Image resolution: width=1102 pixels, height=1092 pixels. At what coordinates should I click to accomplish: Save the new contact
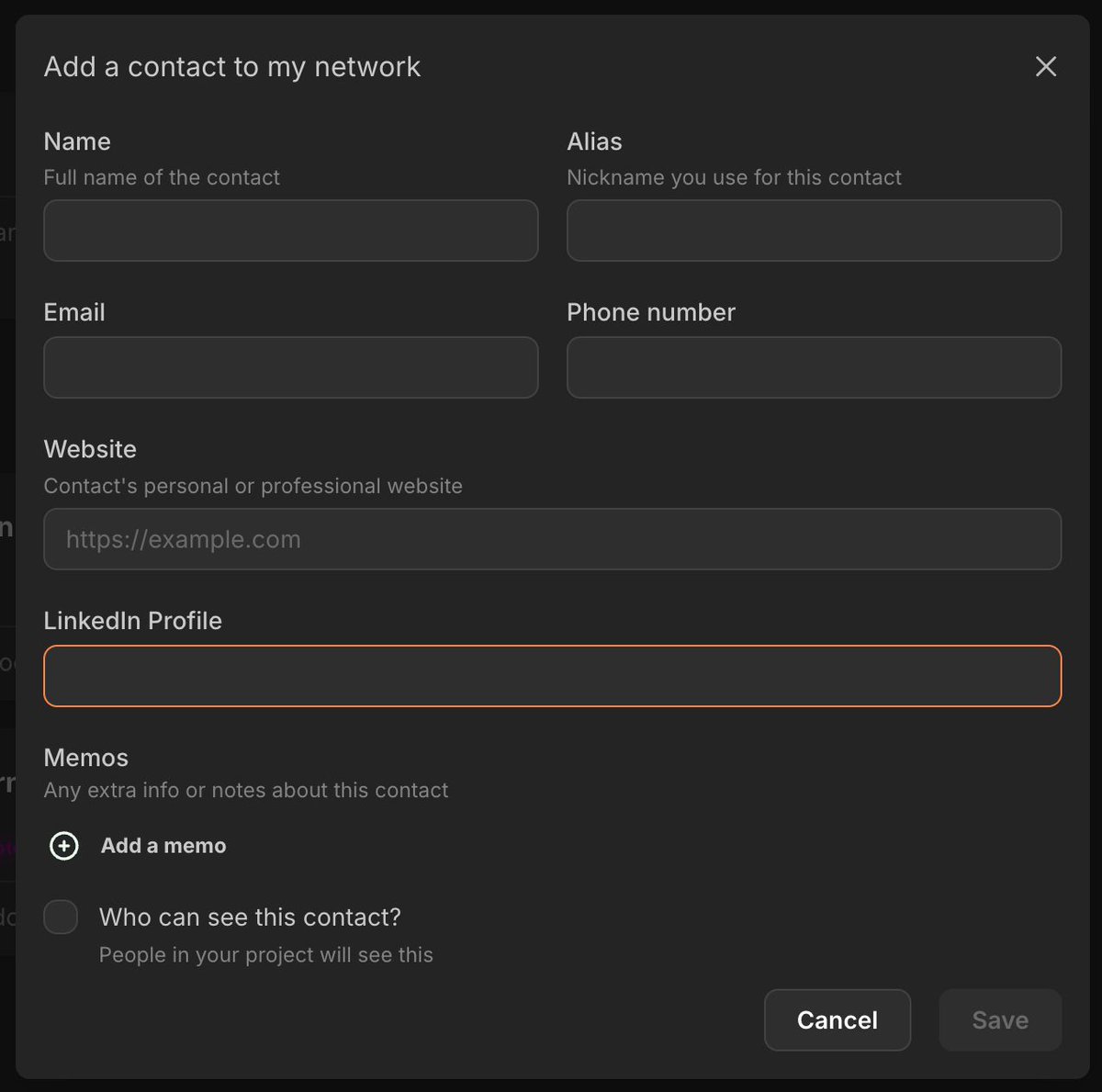point(1000,1019)
